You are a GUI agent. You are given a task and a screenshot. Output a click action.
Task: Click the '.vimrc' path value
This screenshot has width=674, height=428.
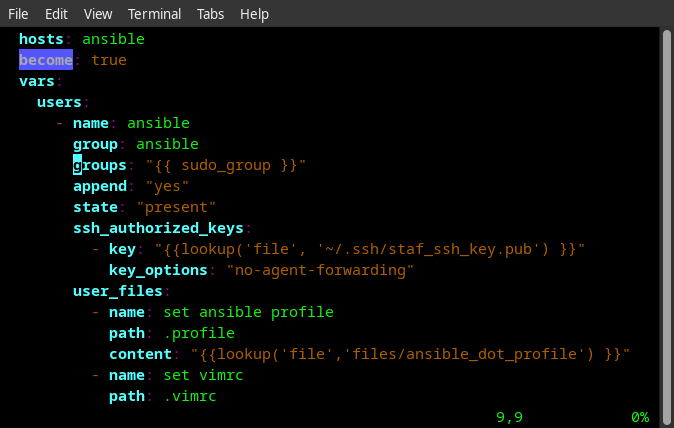[190, 396]
